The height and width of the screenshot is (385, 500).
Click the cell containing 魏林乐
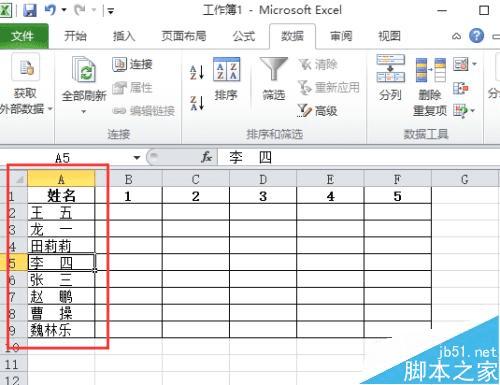61,330
